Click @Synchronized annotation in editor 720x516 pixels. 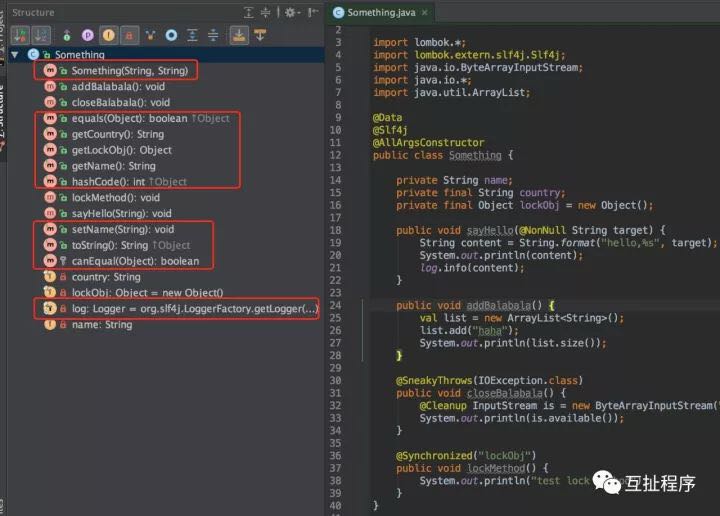(x=434, y=455)
